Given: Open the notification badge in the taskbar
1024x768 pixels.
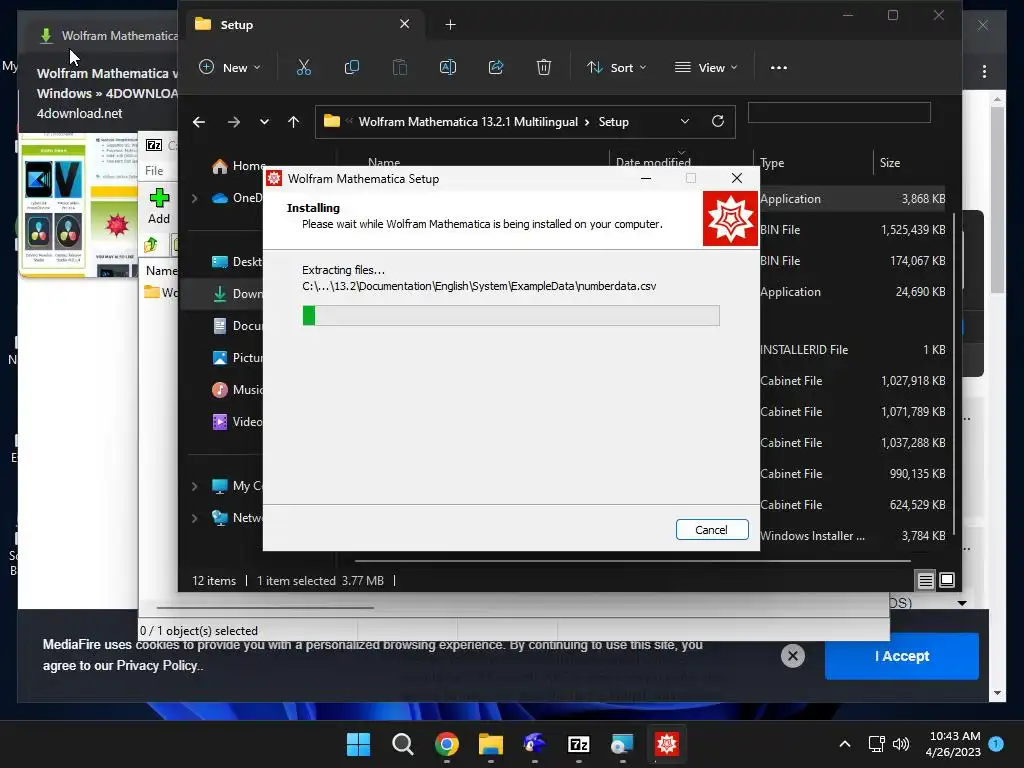Looking at the screenshot, I should click(996, 743).
